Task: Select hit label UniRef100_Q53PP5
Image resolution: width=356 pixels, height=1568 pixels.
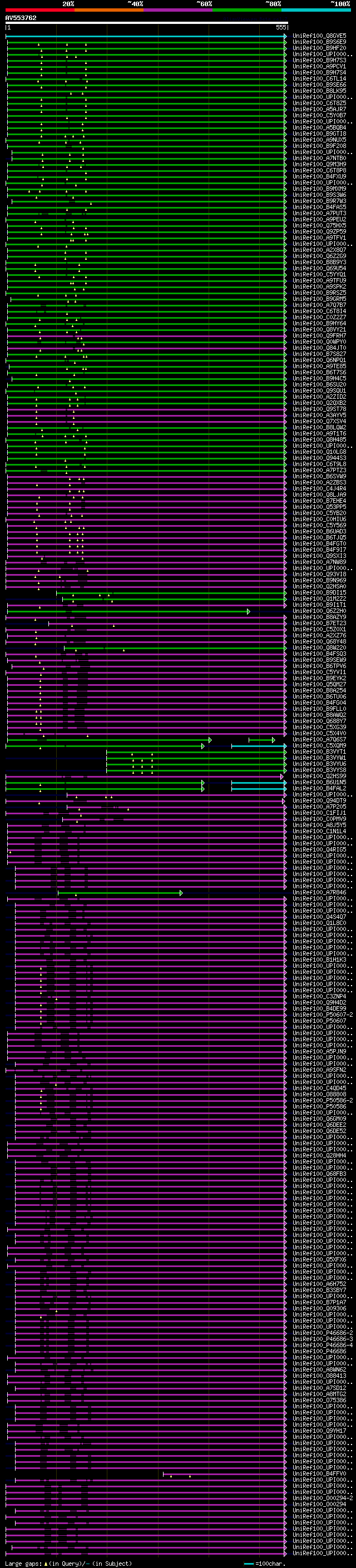Action: [319, 507]
